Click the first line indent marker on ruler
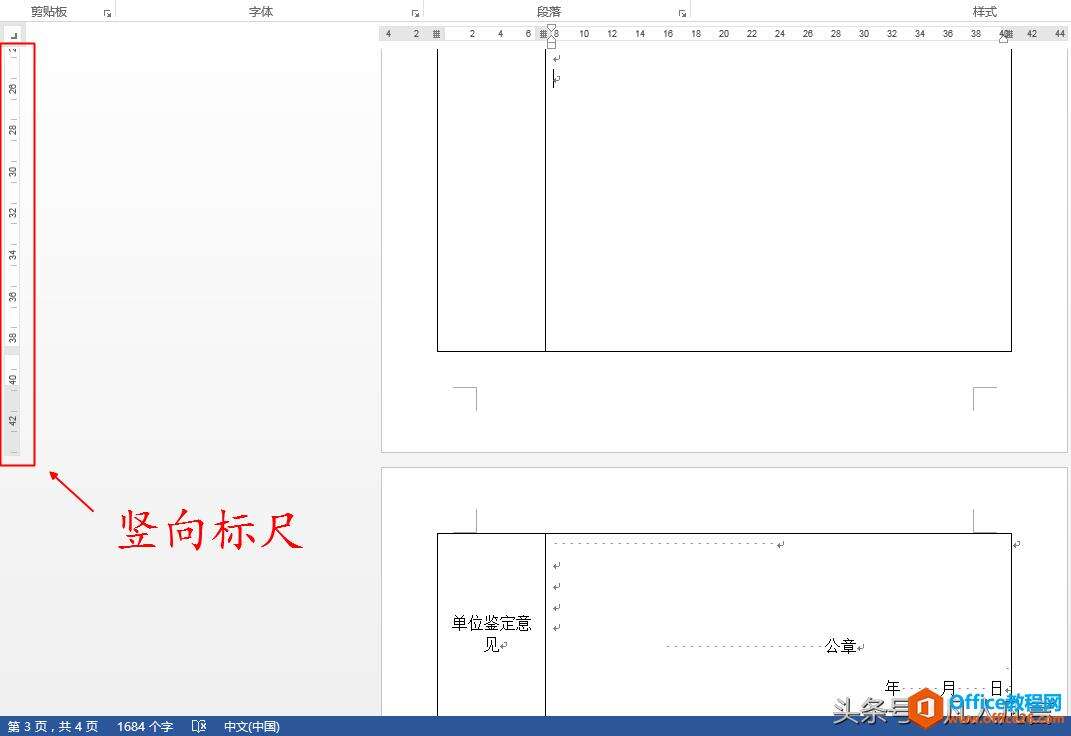The image size is (1071, 736). (551, 29)
